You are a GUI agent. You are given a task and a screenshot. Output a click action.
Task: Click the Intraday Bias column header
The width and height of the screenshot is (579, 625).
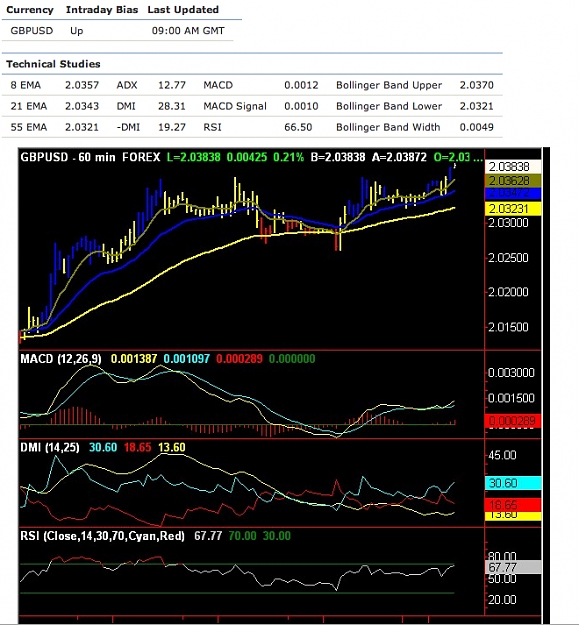tap(102, 10)
